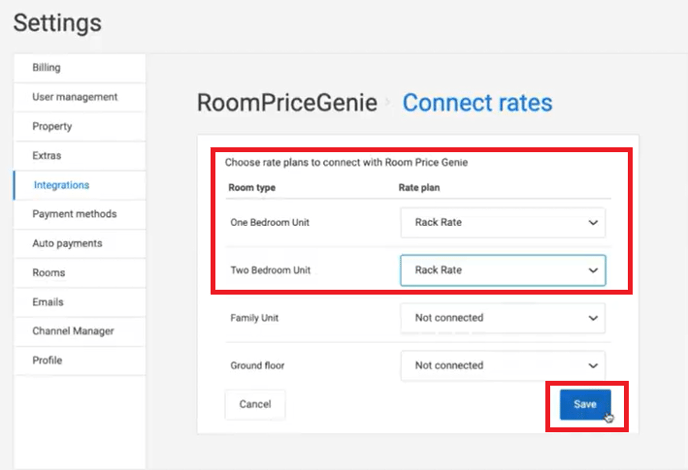Select the Integrations sidebar item
The image size is (688, 470).
(61, 185)
